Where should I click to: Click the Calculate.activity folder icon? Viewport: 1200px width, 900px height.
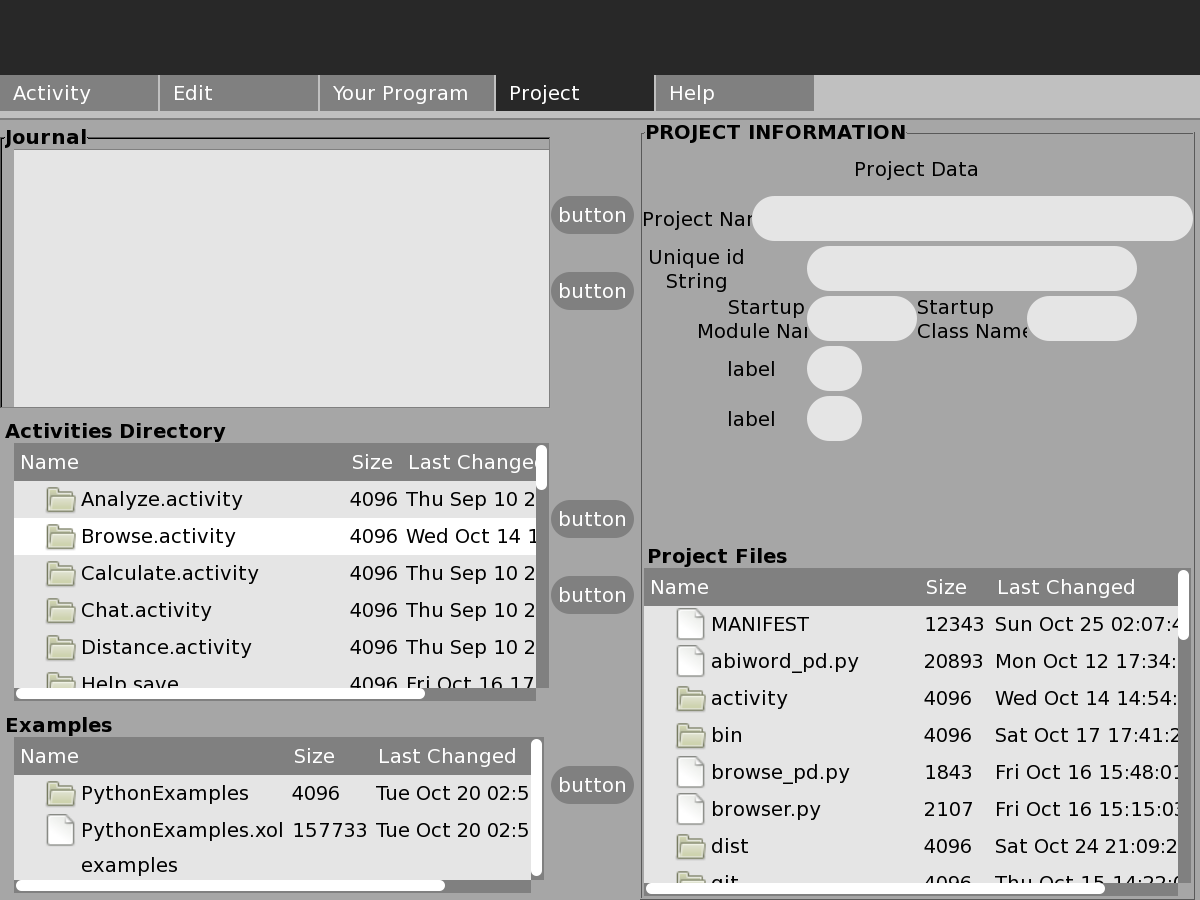(61, 574)
